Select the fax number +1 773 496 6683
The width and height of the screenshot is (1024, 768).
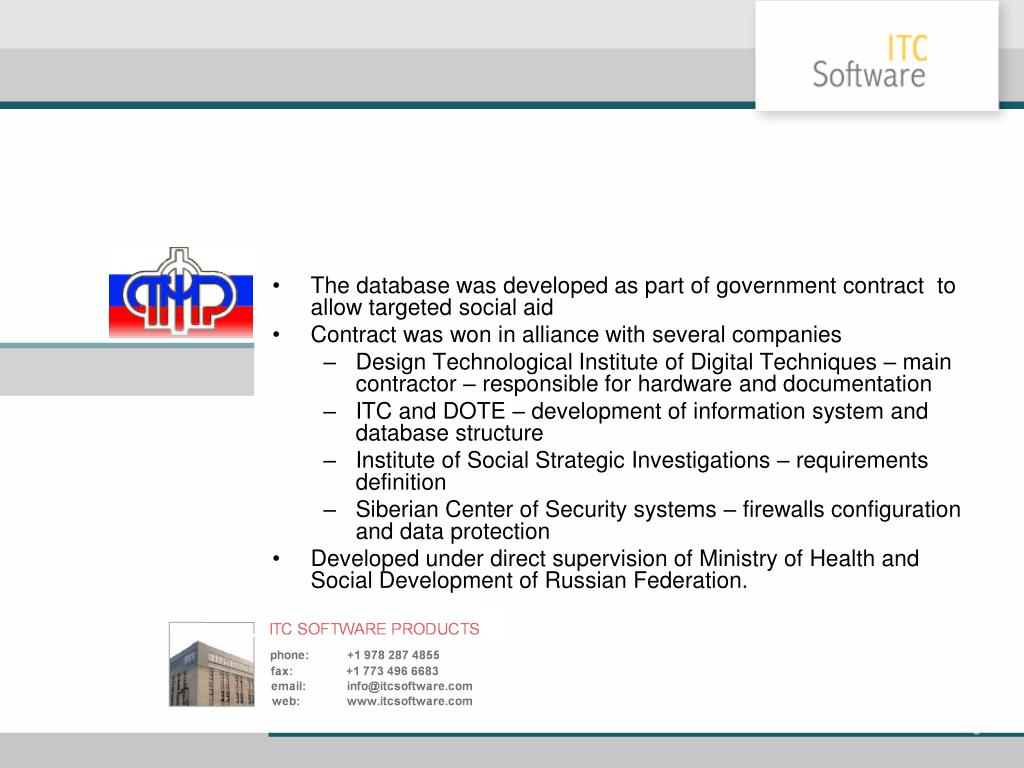point(392,671)
